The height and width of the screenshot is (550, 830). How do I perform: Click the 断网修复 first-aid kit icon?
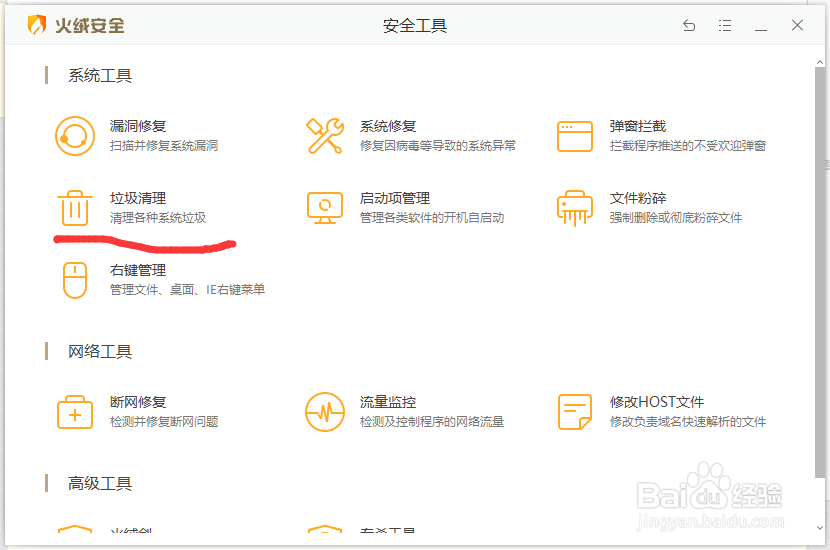click(75, 412)
